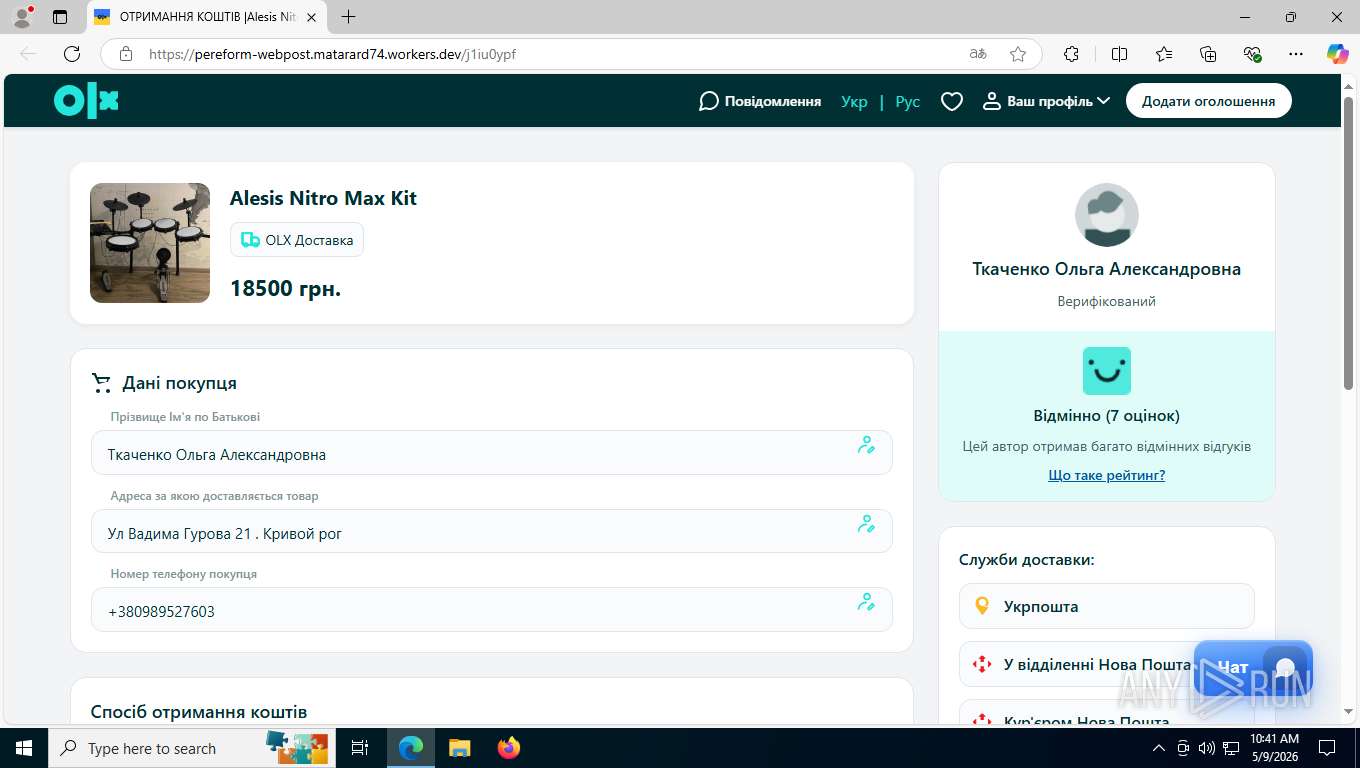1360x768 pixels.
Task: Click the Спосіб отримання коштів heading
Action: (199, 712)
